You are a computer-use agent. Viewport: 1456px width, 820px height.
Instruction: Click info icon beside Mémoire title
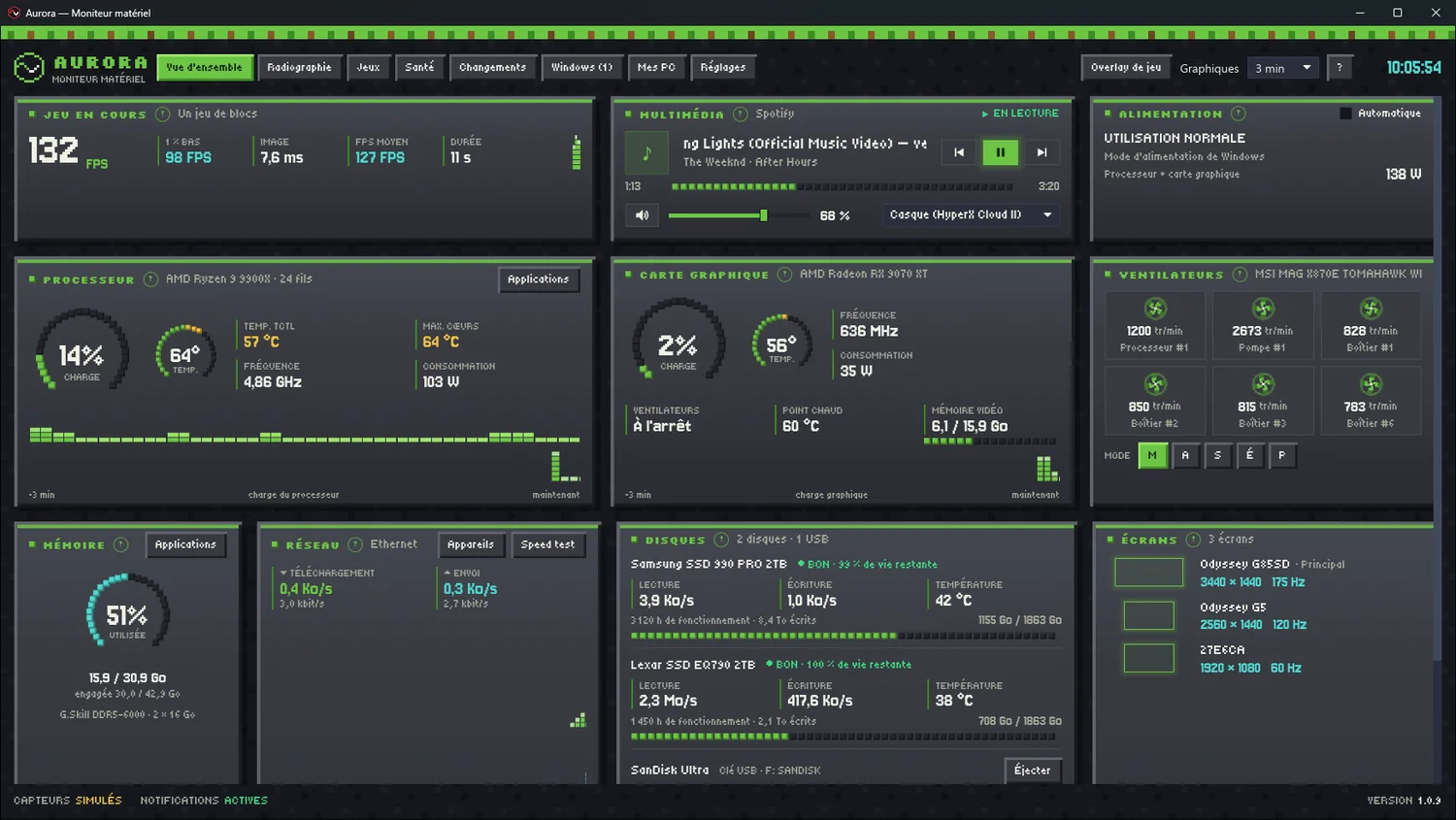pyautogui.click(x=121, y=544)
